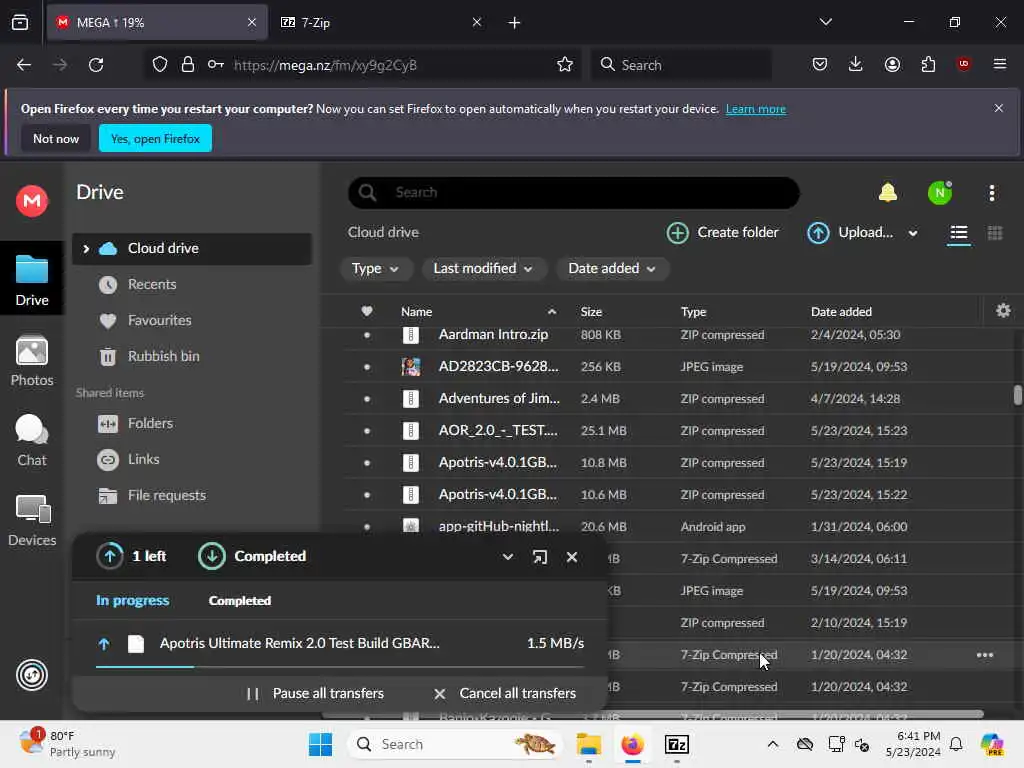The width and height of the screenshot is (1024, 768).
Task: Toggle the favourite dot on Aardman Intro.zip row
Action: pyautogui.click(x=367, y=335)
